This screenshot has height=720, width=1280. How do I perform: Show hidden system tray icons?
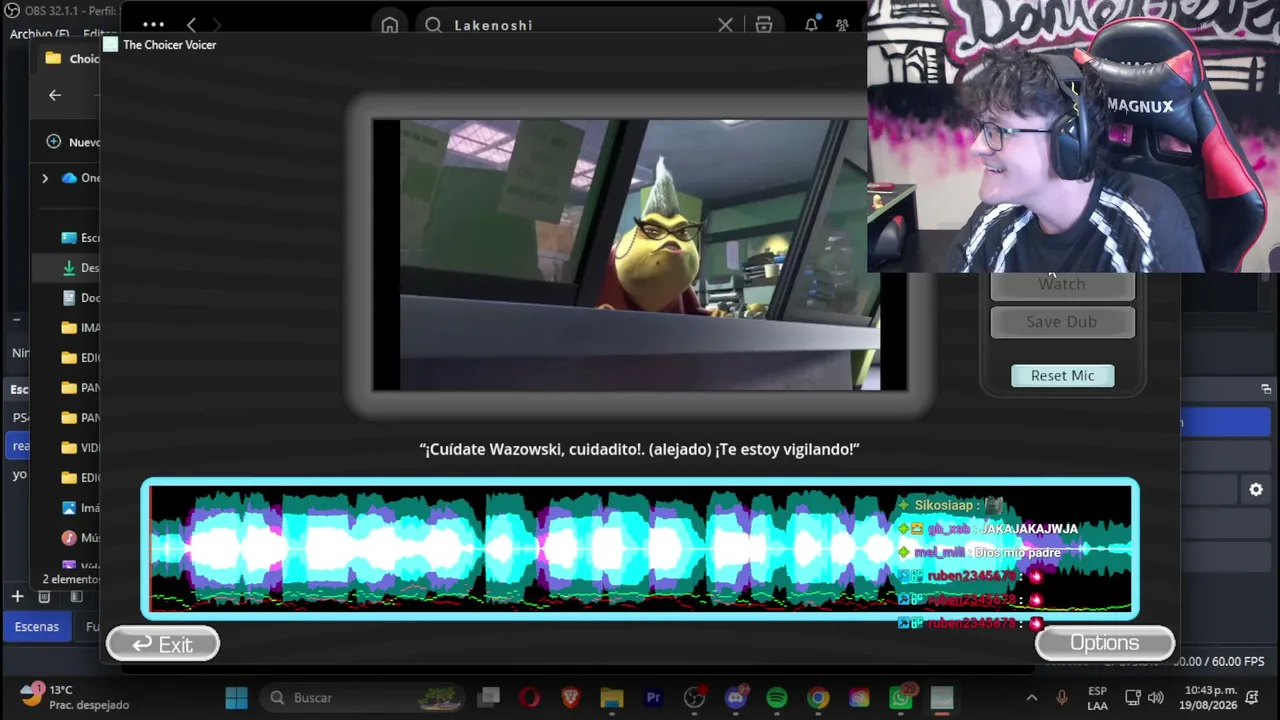click(1032, 698)
